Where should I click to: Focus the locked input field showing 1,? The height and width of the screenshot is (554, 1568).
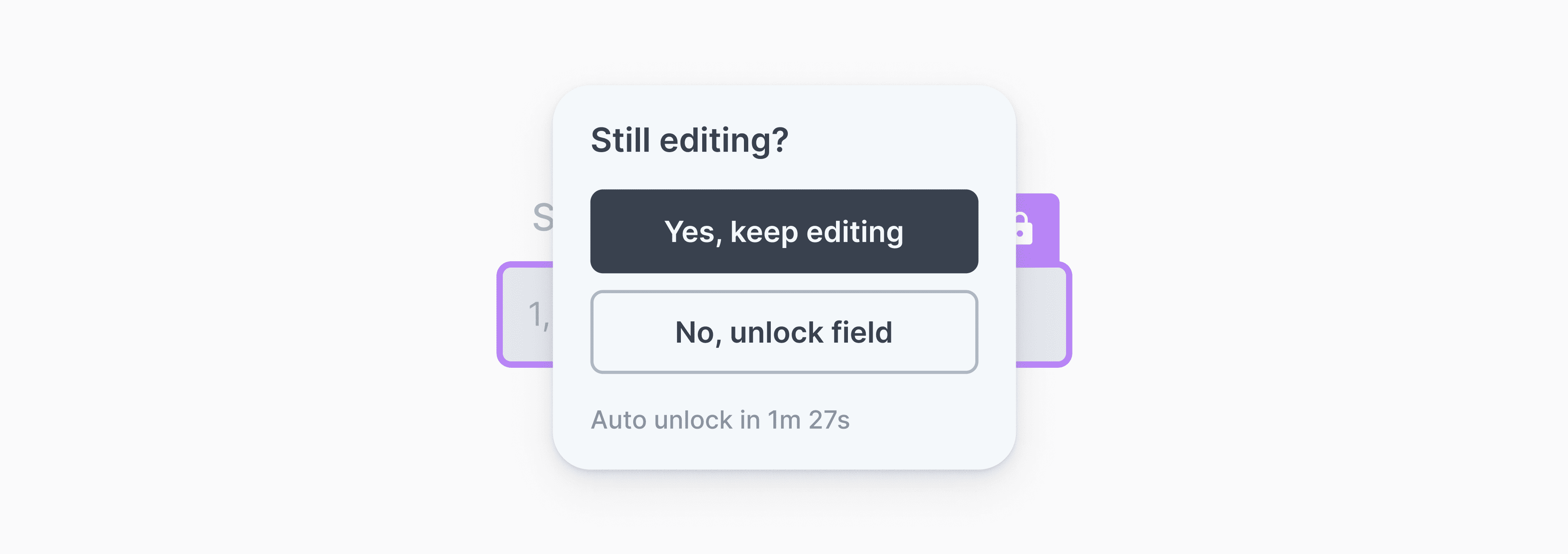point(784,314)
